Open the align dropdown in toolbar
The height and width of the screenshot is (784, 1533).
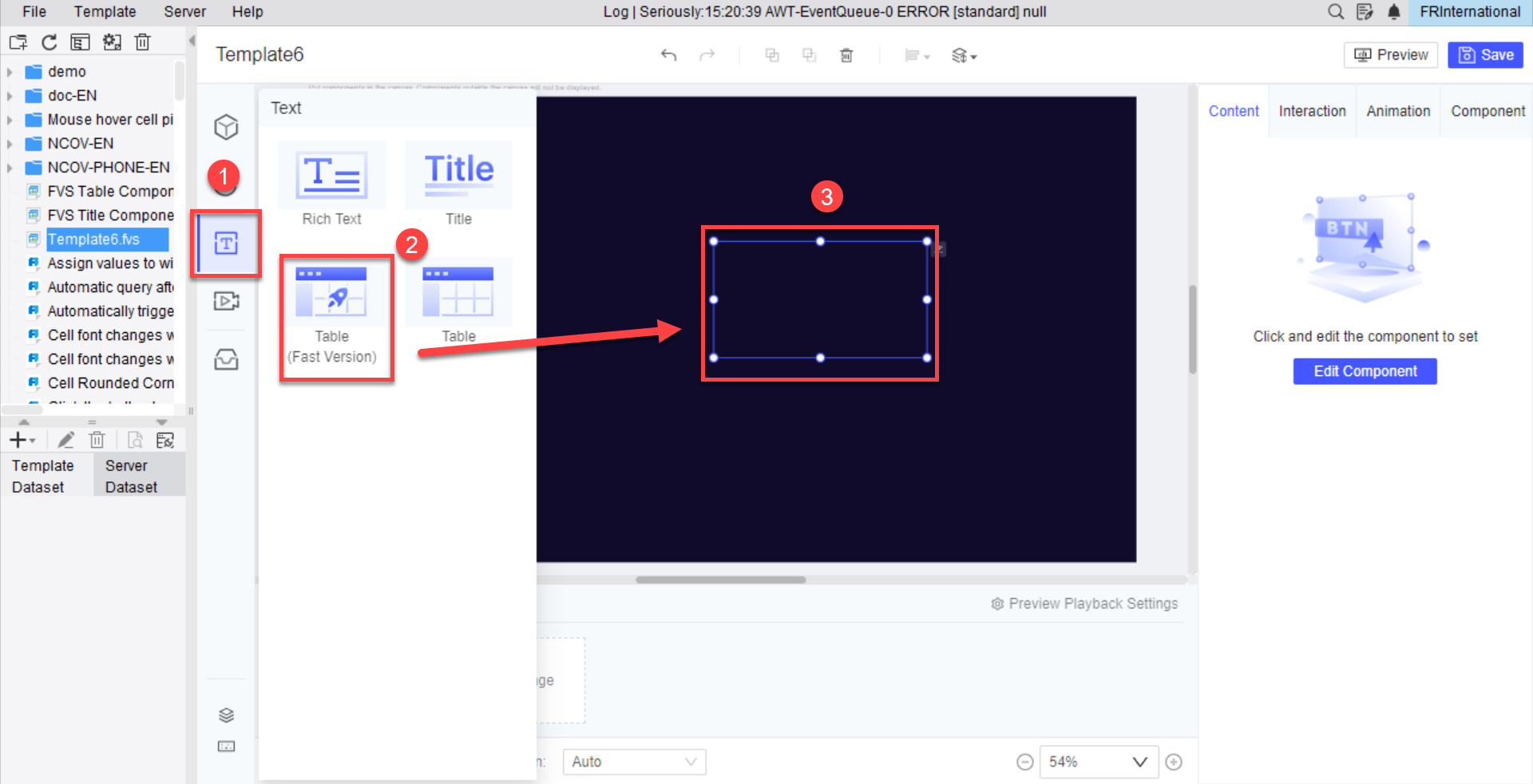917,55
